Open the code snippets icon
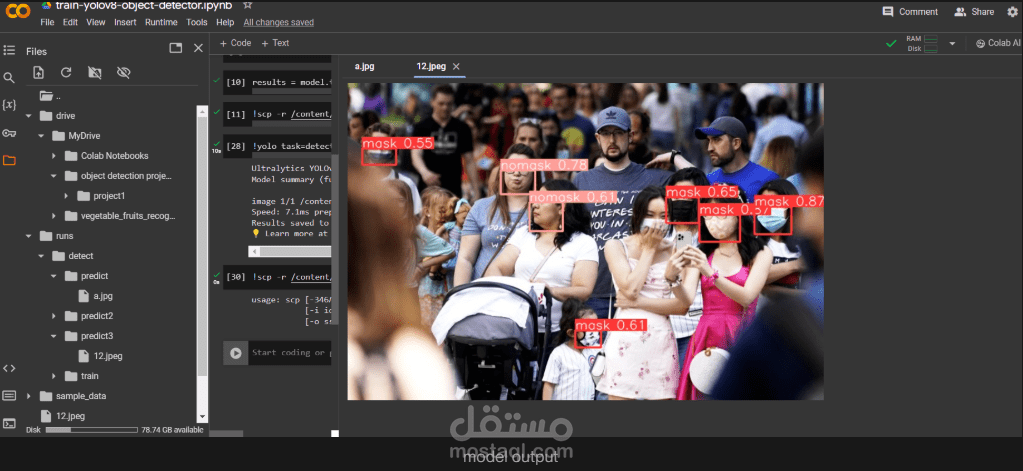The width and height of the screenshot is (1023, 471). (x=9, y=368)
